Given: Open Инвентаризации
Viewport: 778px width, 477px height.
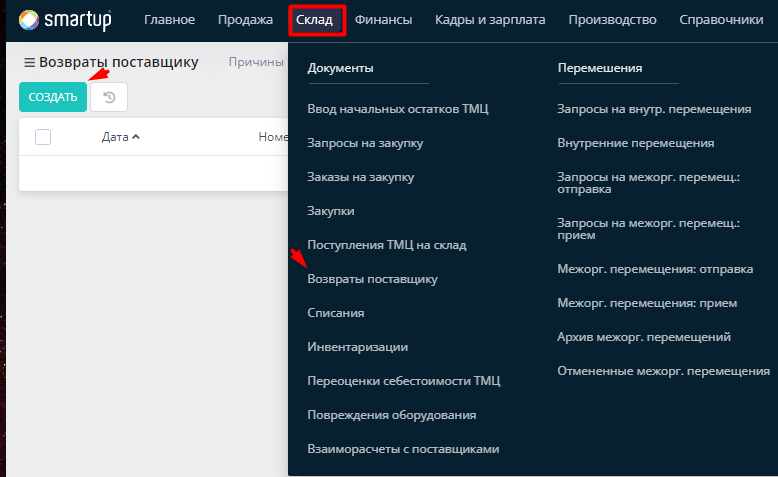Looking at the screenshot, I should click(x=358, y=347).
